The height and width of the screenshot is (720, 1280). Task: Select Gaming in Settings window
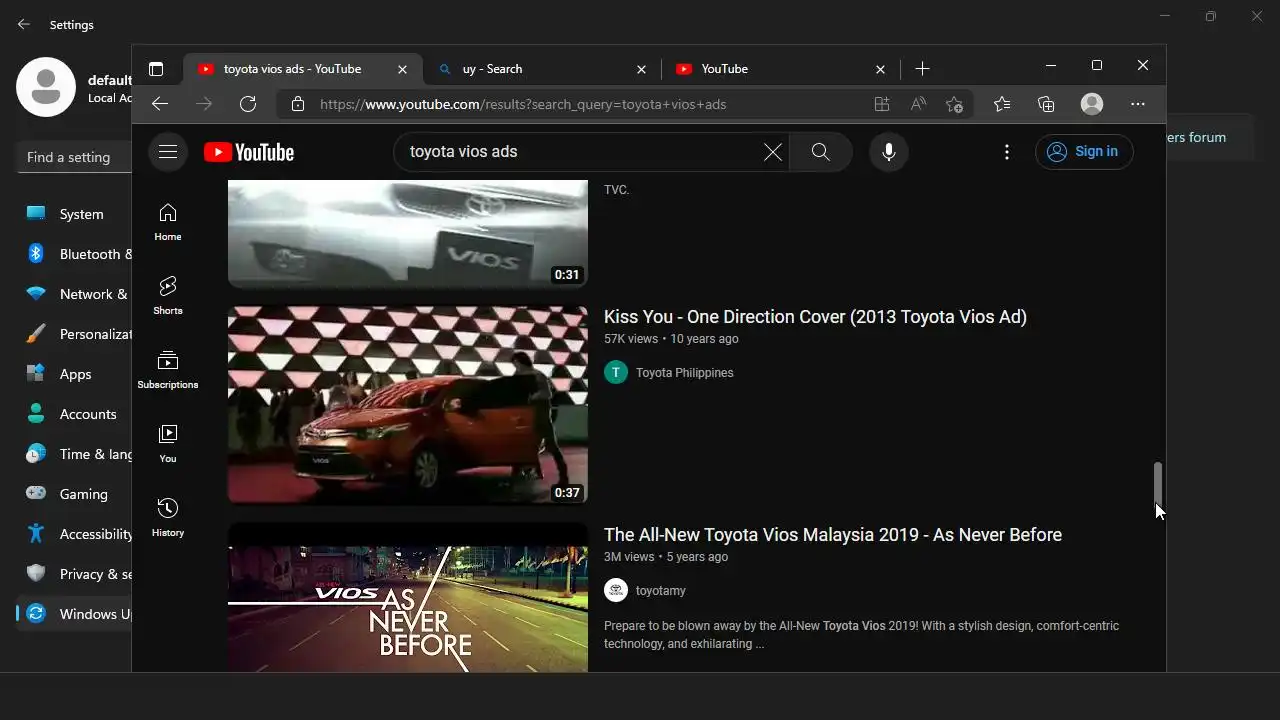(75, 494)
